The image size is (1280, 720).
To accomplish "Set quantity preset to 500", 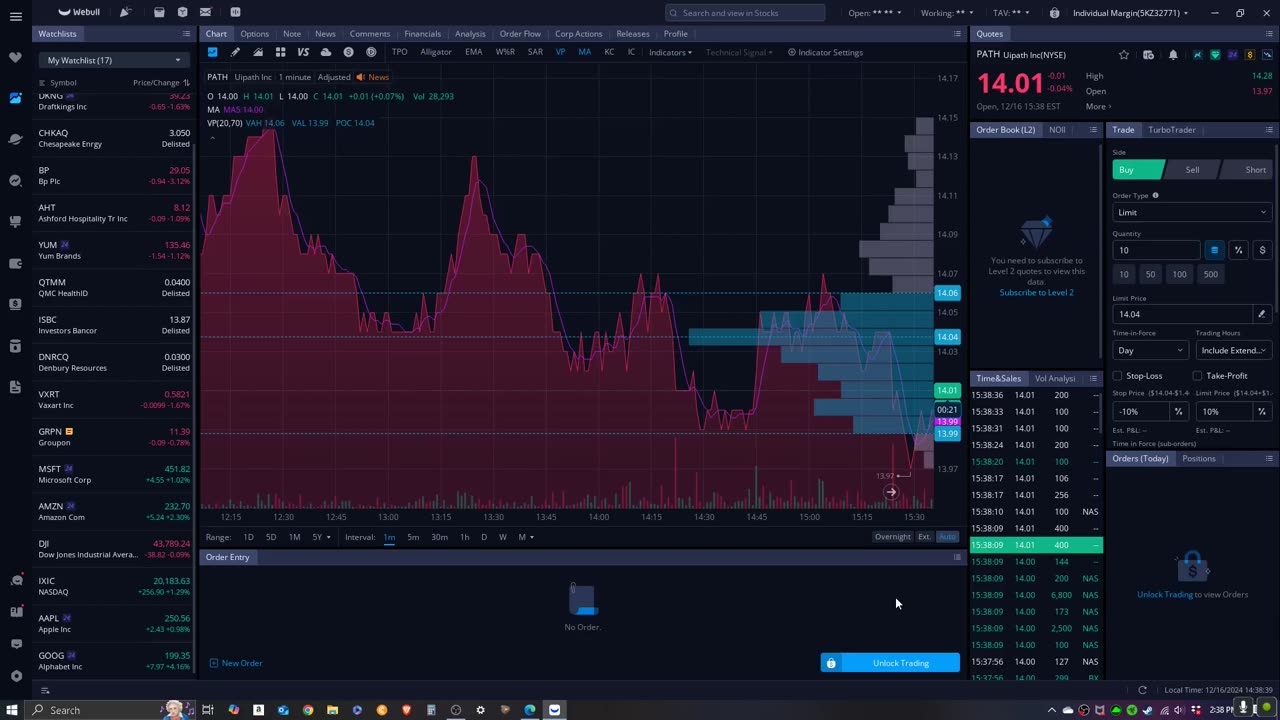I will (x=1211, y=274).
